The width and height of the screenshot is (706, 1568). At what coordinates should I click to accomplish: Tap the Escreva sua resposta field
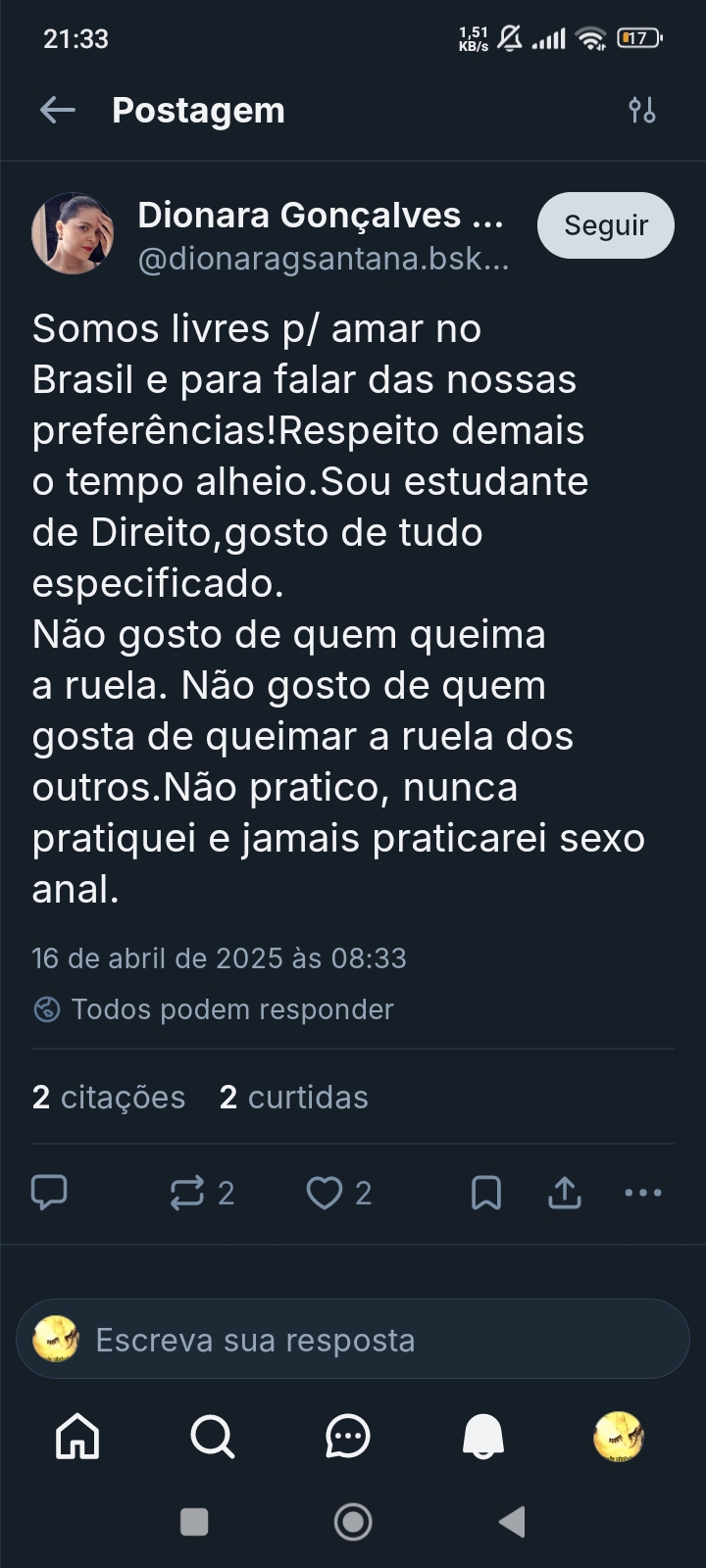tap(353, 1340)
